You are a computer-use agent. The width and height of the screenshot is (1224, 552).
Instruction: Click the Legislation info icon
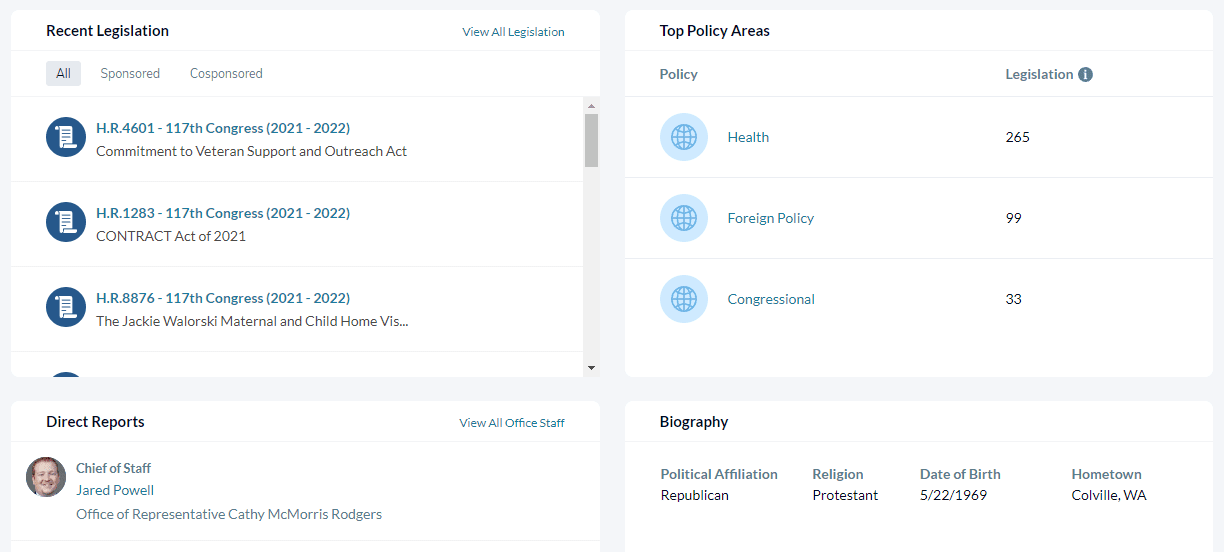tap(1085, 75)
